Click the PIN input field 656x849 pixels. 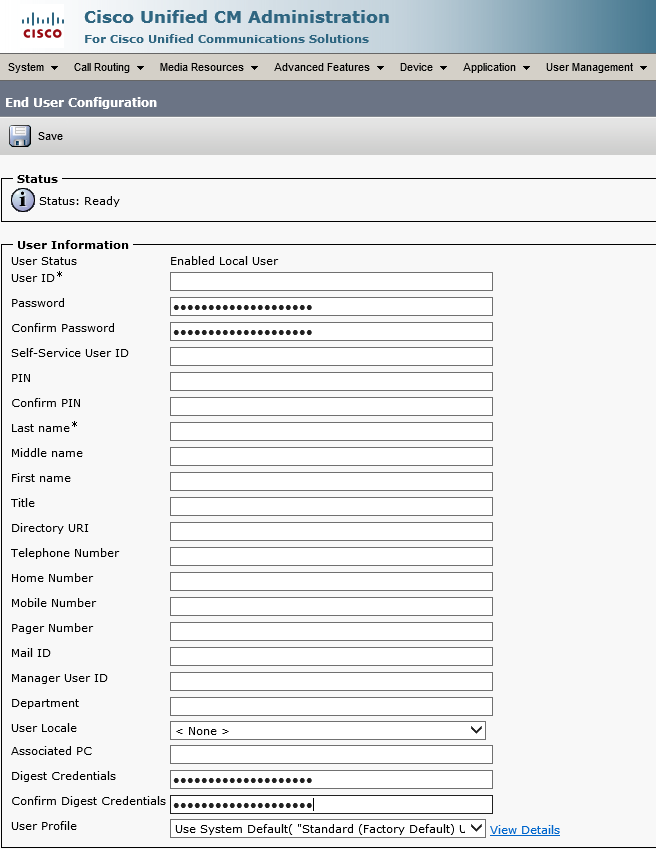tap(331, 381)
